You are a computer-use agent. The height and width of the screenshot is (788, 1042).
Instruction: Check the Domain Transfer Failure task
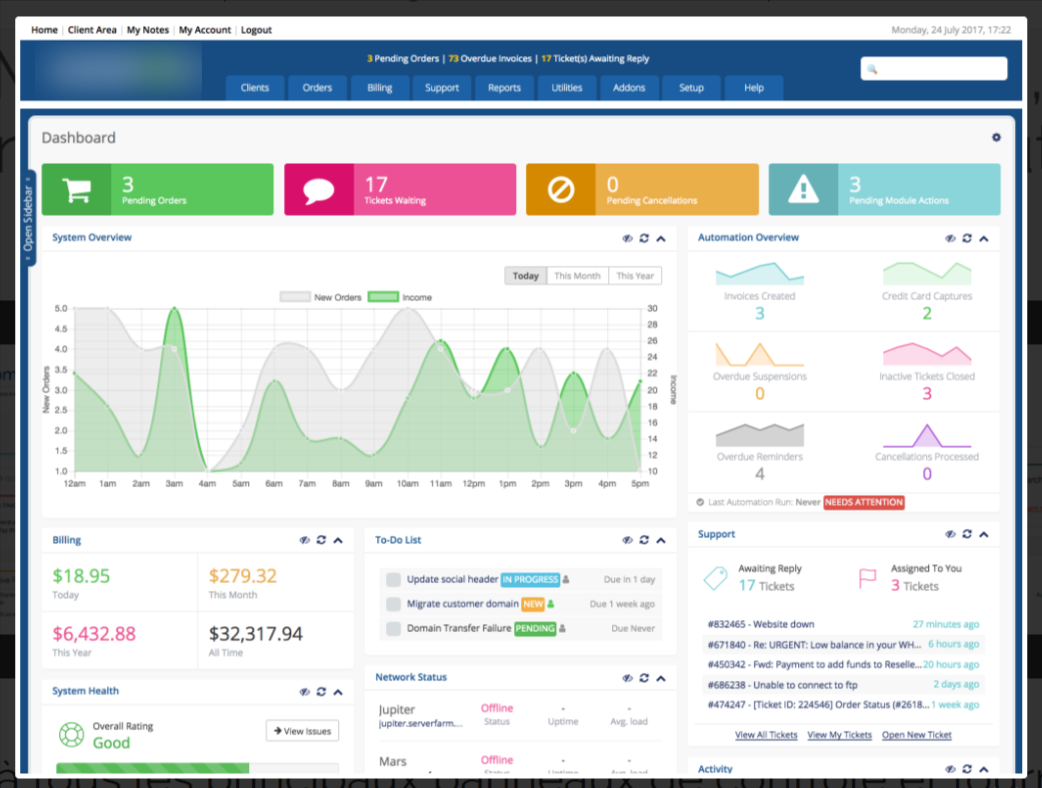[x=393, y=629]
